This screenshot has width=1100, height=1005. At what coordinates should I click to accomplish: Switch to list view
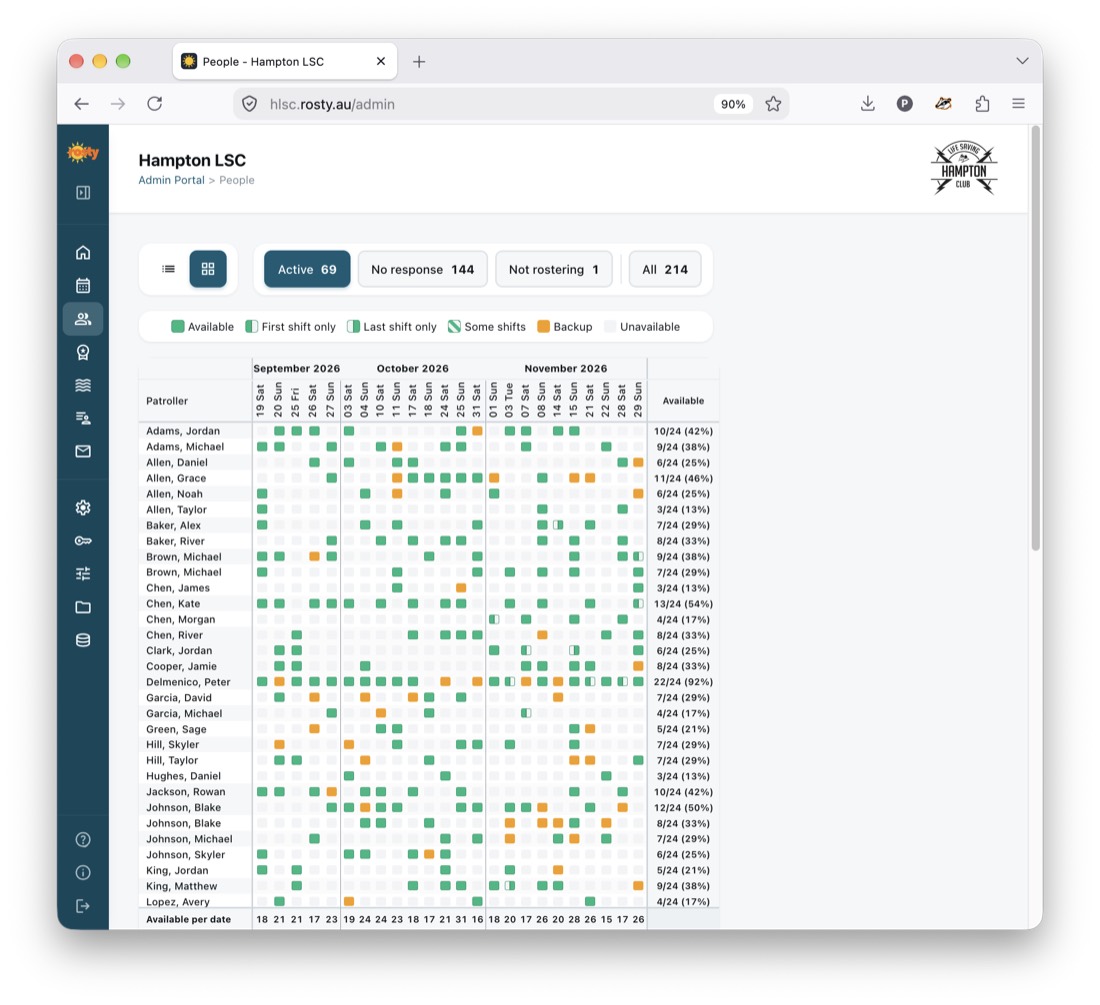168,269
